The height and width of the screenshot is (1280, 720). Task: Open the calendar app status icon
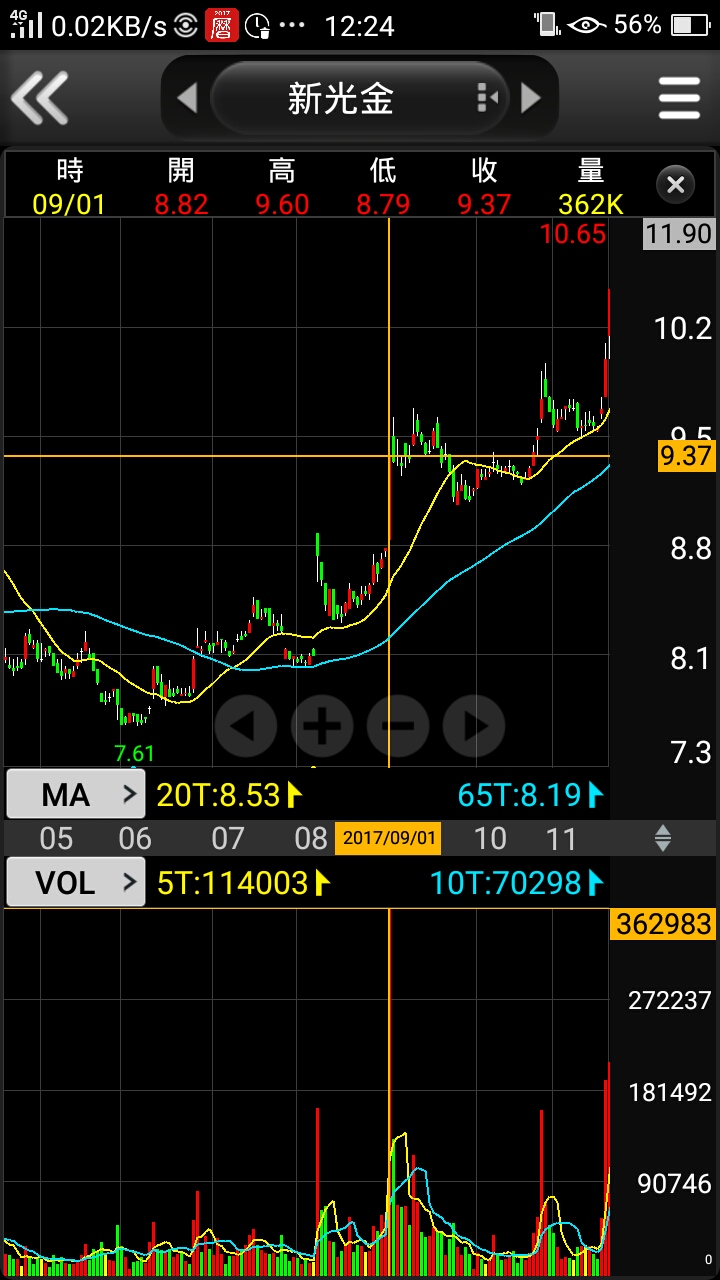pyautogui.click(x=222, y=25)
